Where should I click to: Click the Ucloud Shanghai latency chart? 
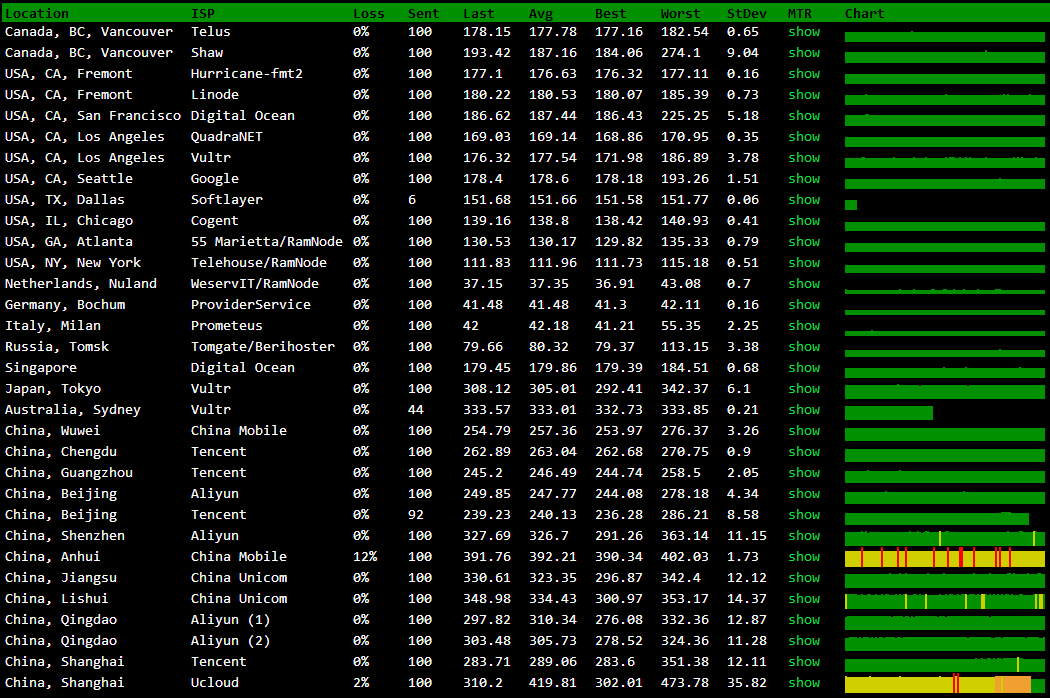pyautogui.click(x=945, y=683)
